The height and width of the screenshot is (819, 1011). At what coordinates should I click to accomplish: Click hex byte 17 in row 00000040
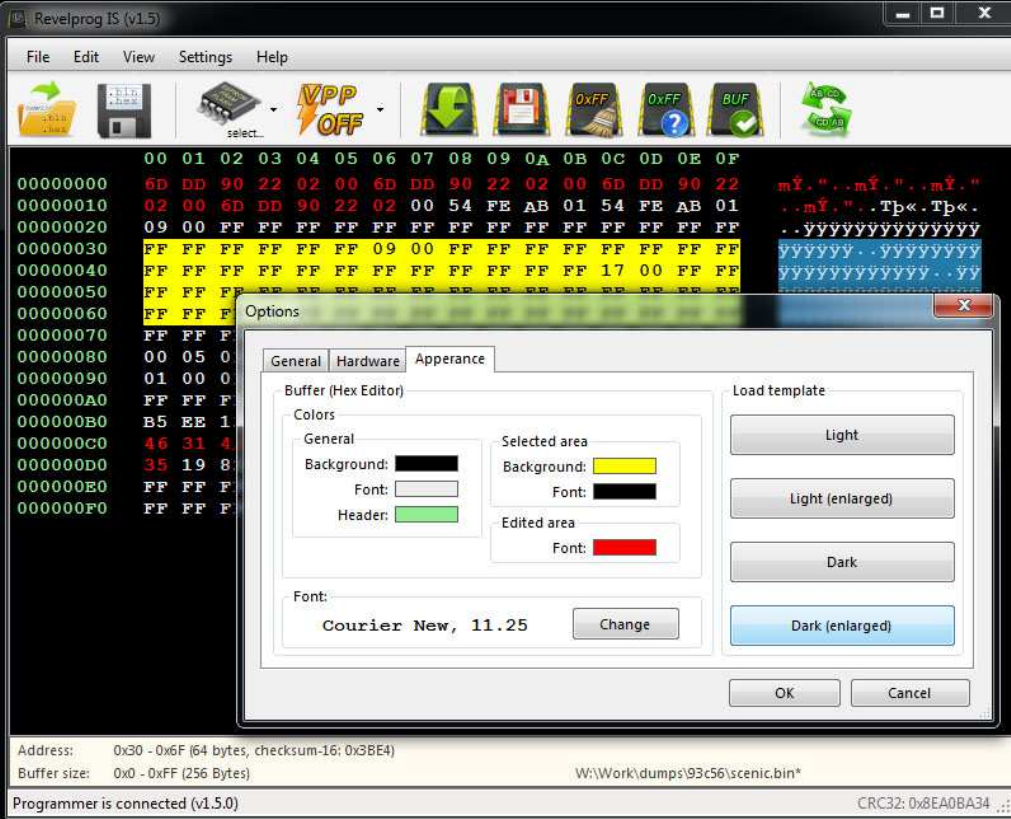[x=612, y=270]
